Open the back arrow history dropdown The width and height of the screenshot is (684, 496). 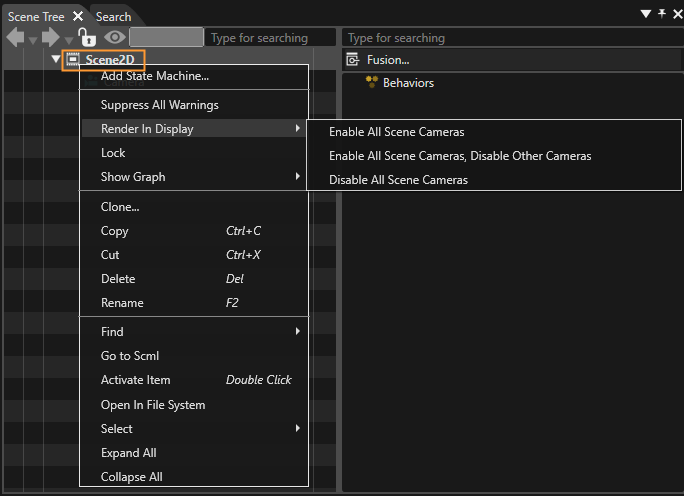click(x=33, y=41)
